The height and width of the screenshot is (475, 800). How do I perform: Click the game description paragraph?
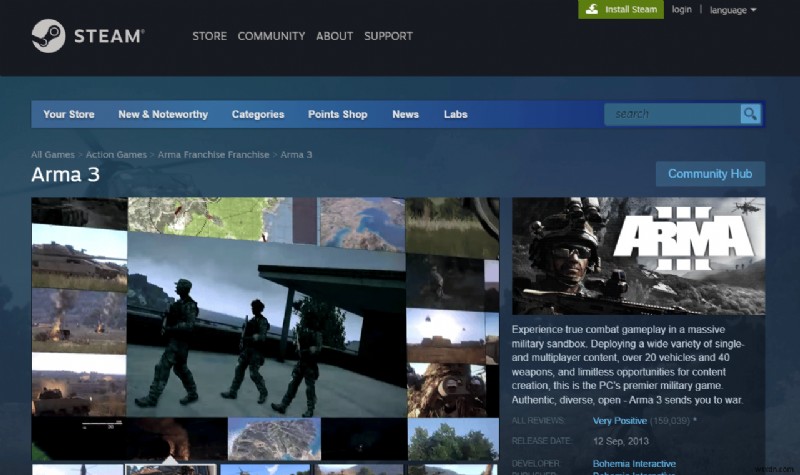(628, 365)
